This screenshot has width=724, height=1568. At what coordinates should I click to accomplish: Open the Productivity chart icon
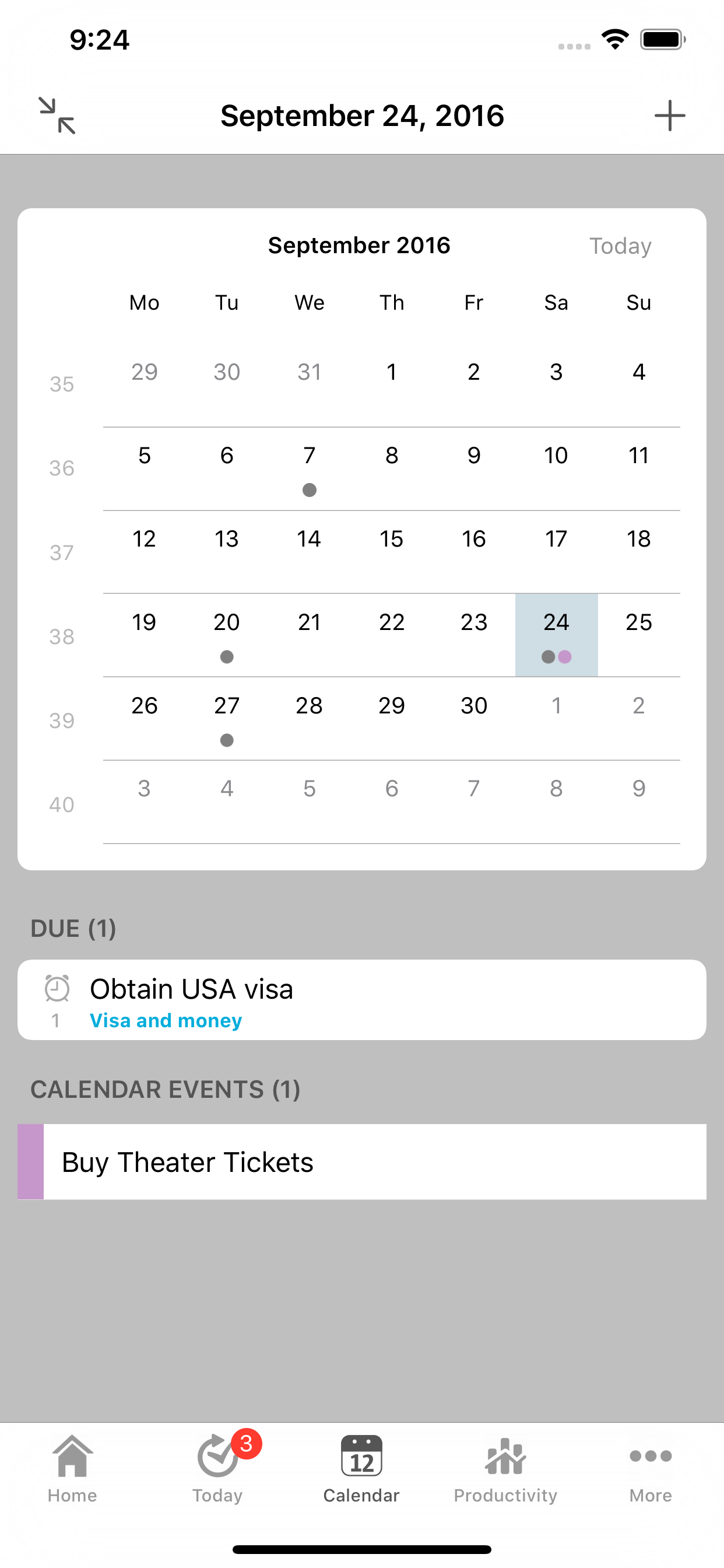pyautogui.click(x=505, y=1457)
